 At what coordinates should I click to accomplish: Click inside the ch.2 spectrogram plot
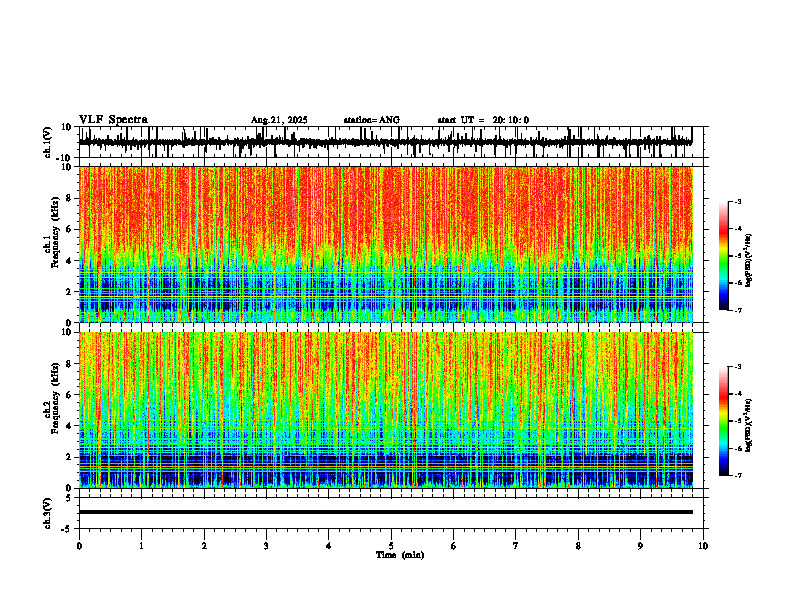(385, 410)
